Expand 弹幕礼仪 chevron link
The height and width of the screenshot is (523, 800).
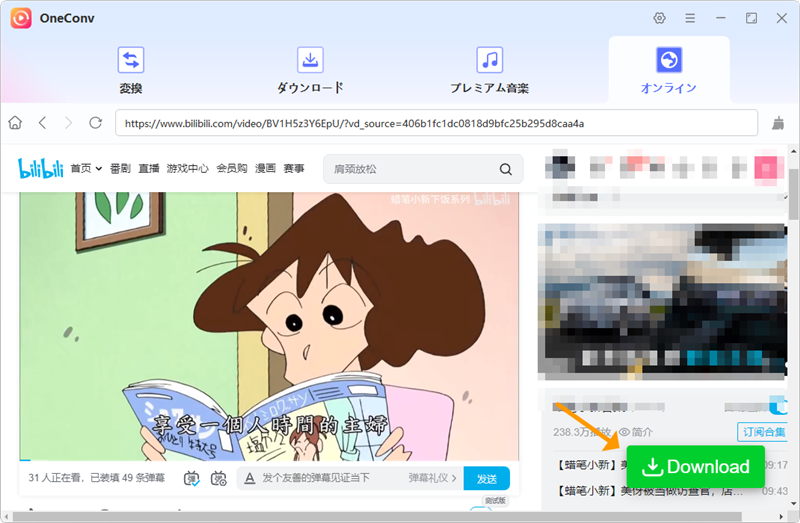tap(432, 478)
